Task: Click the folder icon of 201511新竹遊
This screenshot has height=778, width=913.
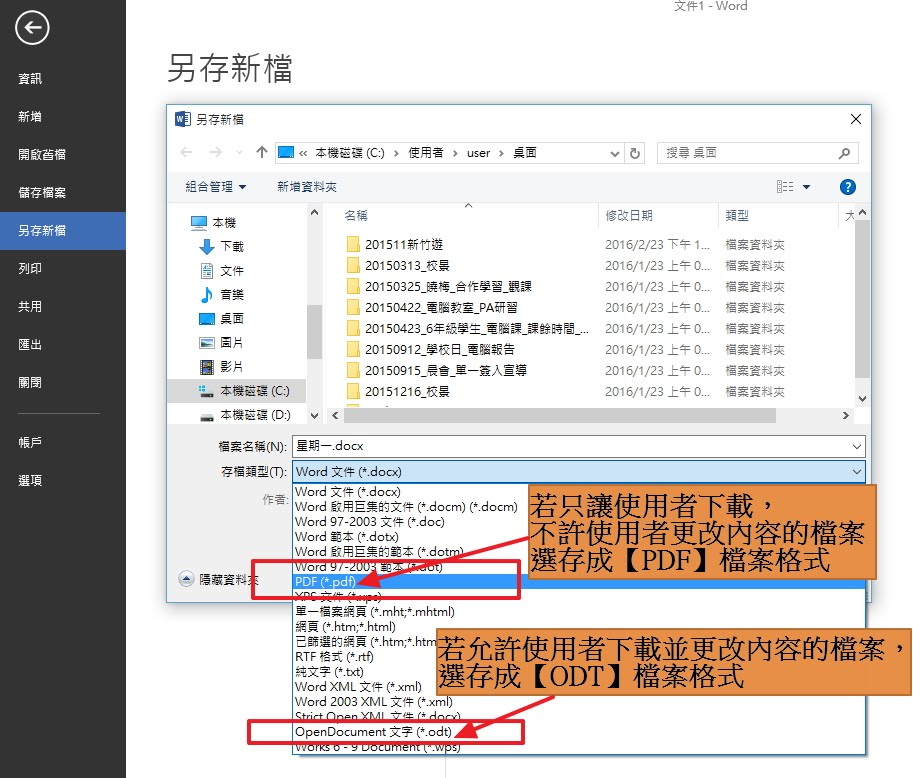Action: click(x=352, y=244)
